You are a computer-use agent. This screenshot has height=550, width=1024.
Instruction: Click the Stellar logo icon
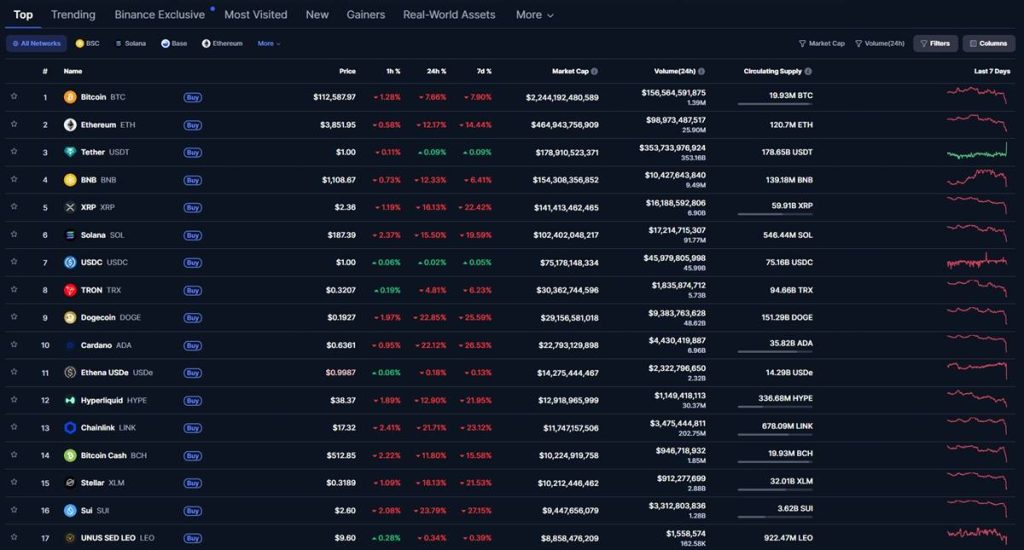70,483
